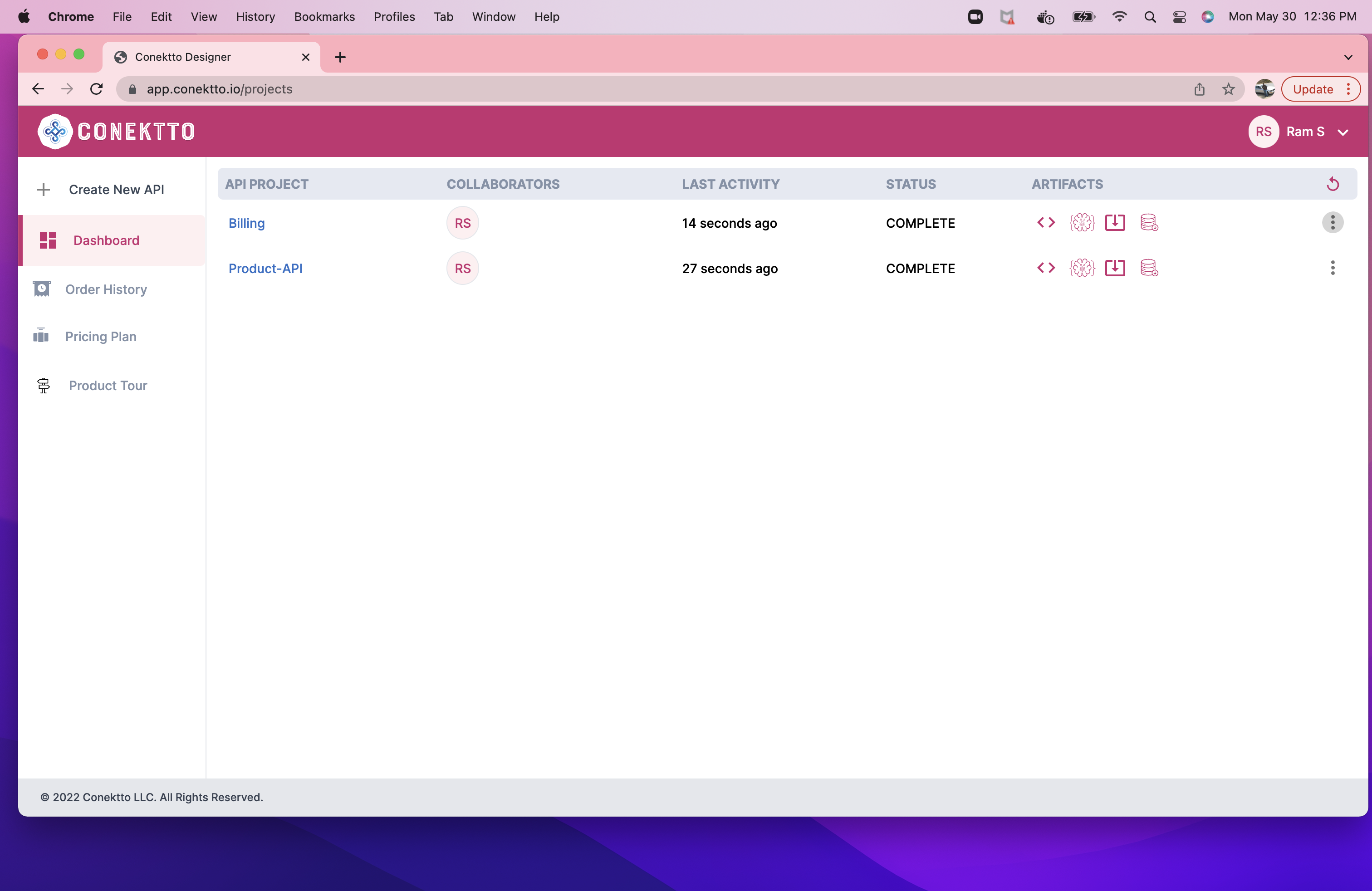
Task: Open the download artifact icon for Billing
Action: point(1115,222)
